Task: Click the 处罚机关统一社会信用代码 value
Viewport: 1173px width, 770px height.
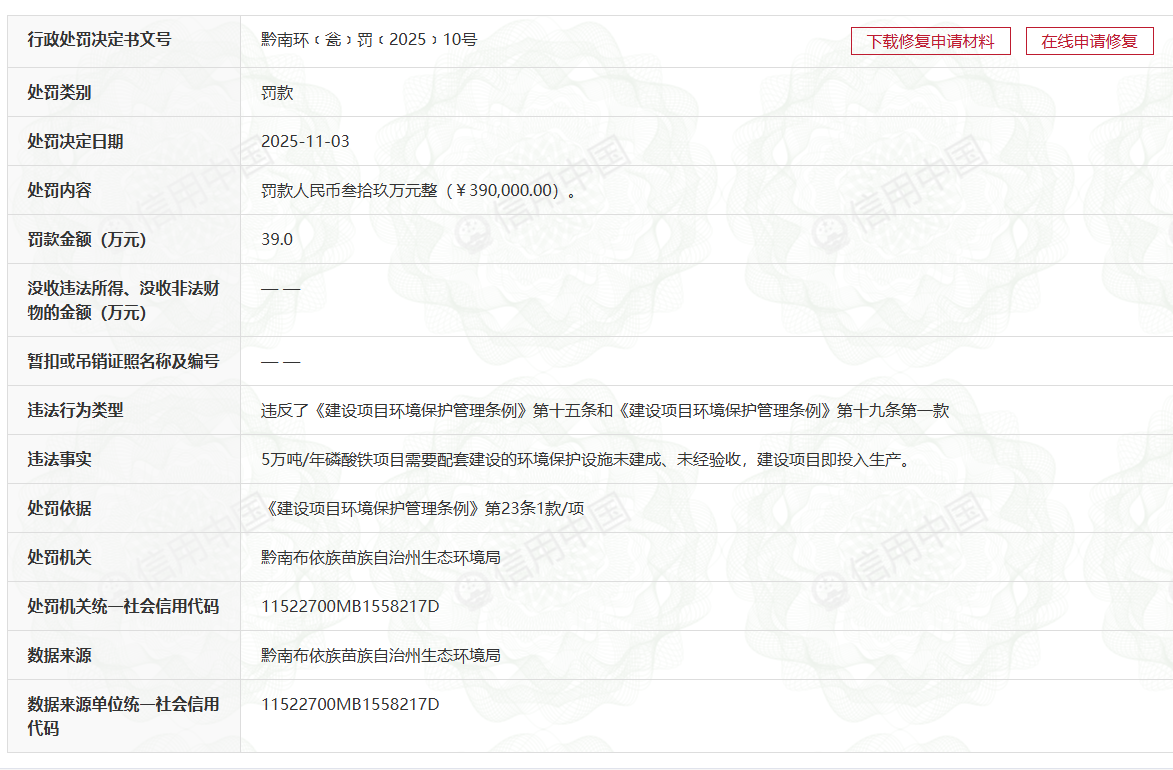Action: click(x=350, y=606)
